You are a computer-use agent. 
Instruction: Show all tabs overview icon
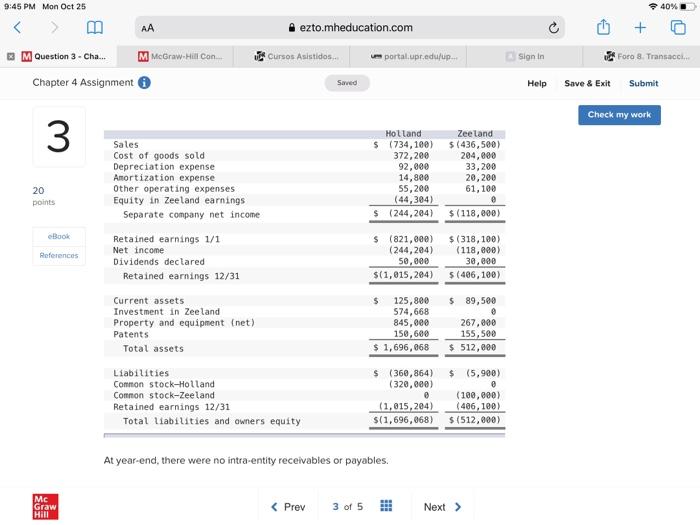coord(678,28)
